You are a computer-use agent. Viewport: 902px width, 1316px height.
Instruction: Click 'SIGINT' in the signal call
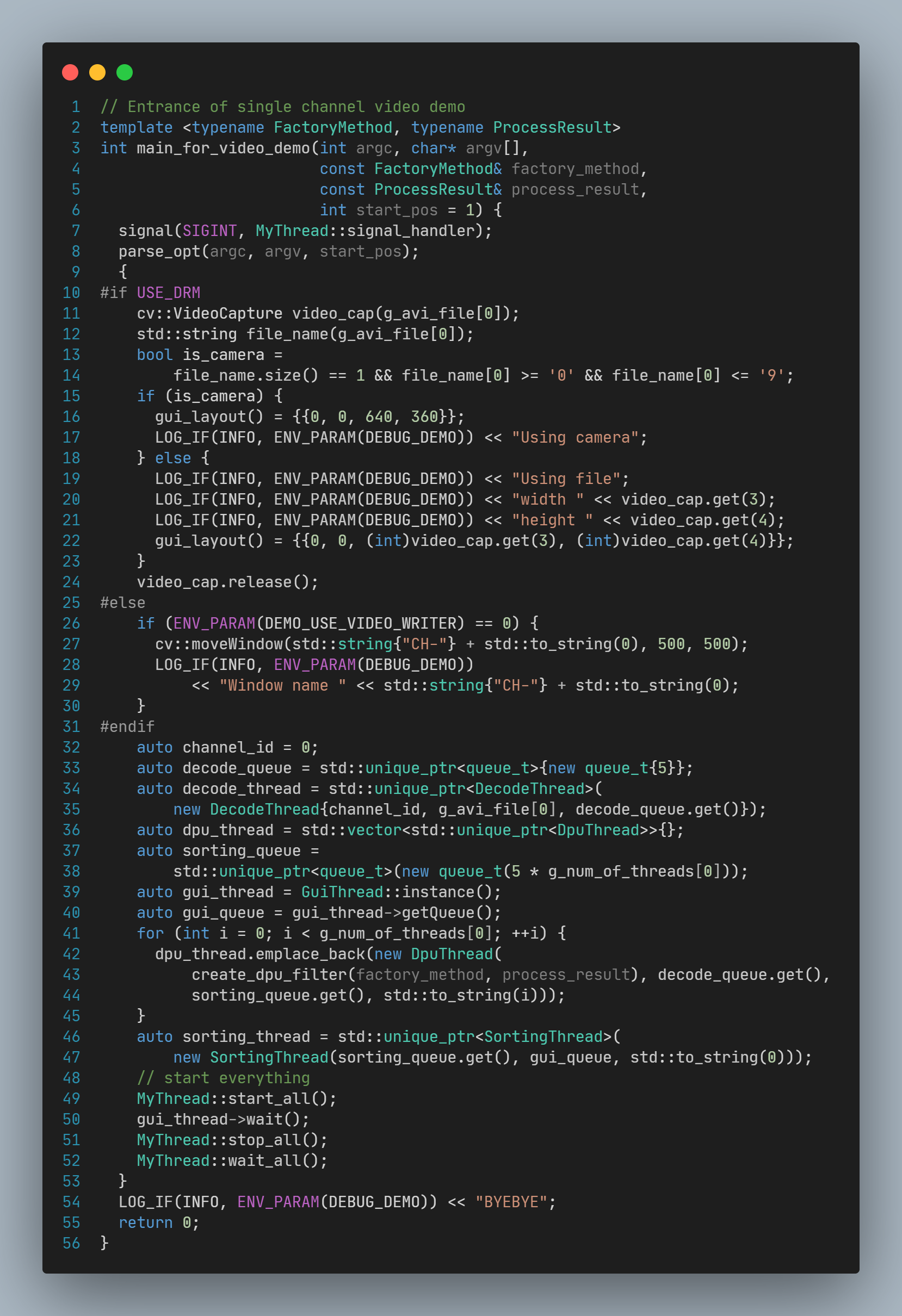click(x=209, y=231)
